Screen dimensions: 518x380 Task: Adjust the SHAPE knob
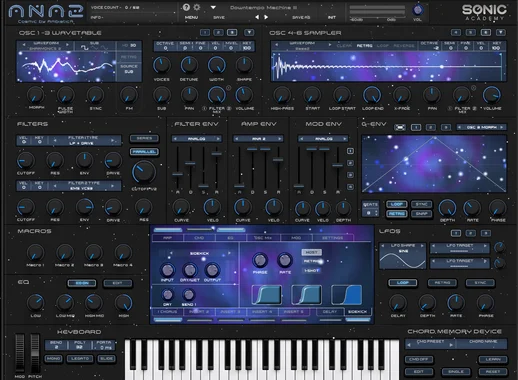tap(244, 65)
